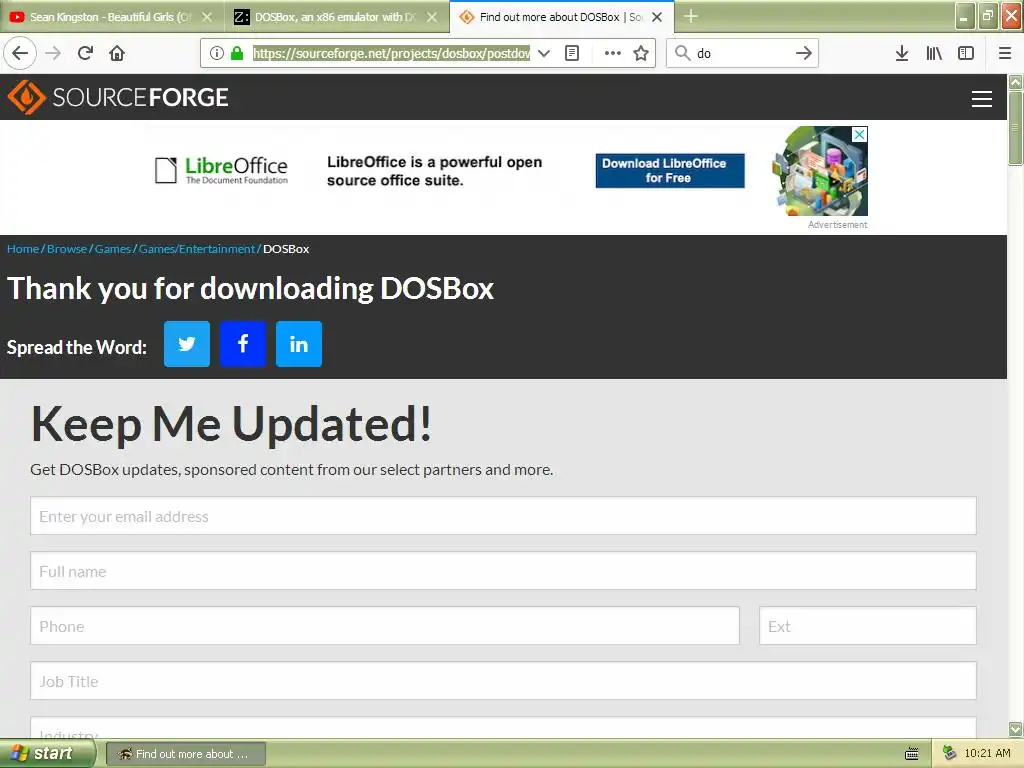Screen dimensions: 1024x768
Task: Click the browser address bar URL
Action: [x=391, y=53]
